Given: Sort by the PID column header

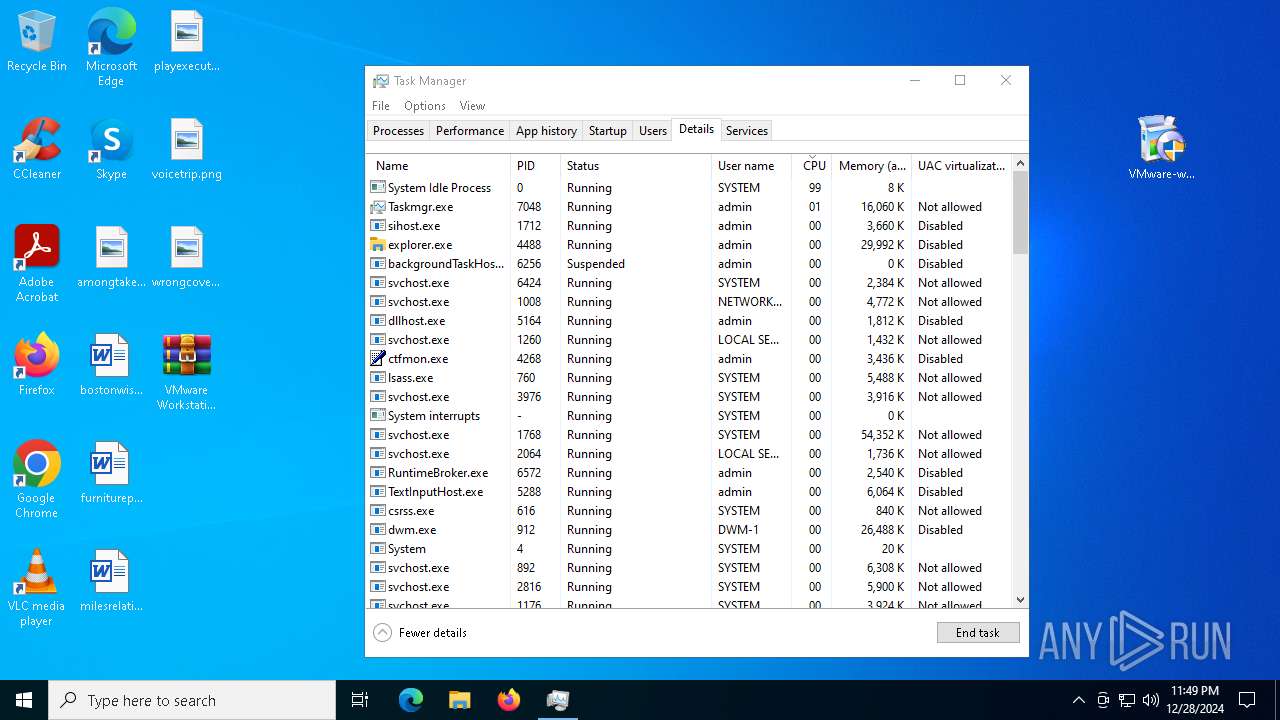Looking at the screenshot, I should pos(535,166).
